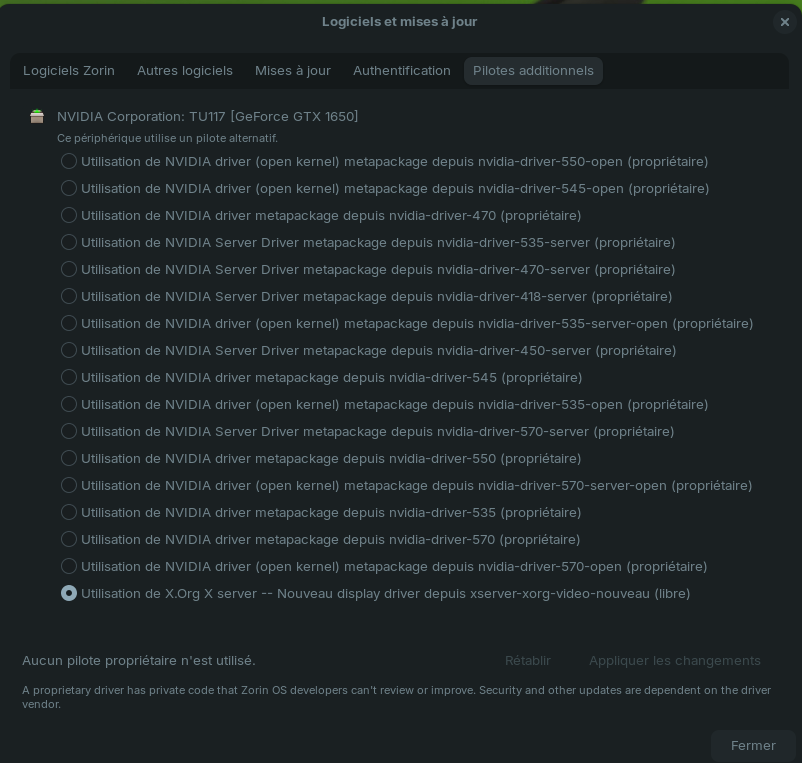
Task: Select nvidia-driver-535-server-open radio option
Action: [69, 323]
